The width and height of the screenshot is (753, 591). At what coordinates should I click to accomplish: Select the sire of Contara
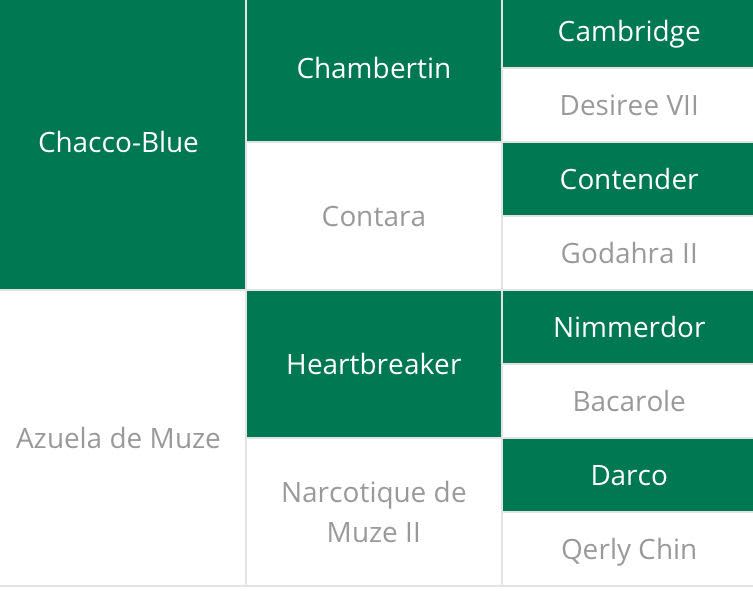[628, 179]
